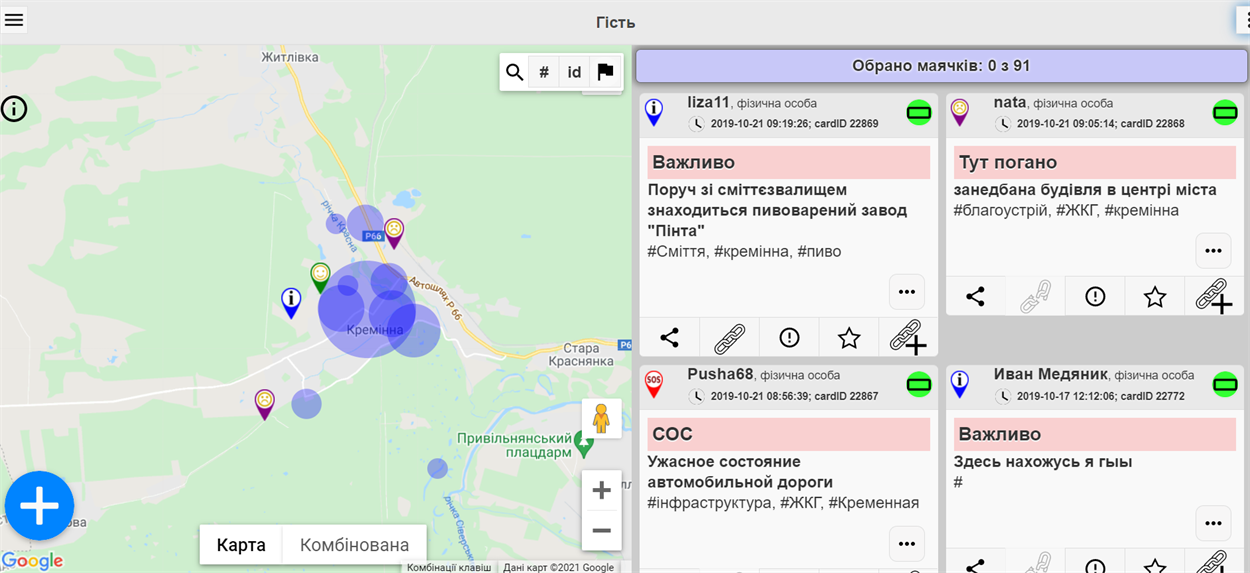This screenshot has width=1250, height=573.
Task: Expand more options on nata card
Action: point(1213,251)
